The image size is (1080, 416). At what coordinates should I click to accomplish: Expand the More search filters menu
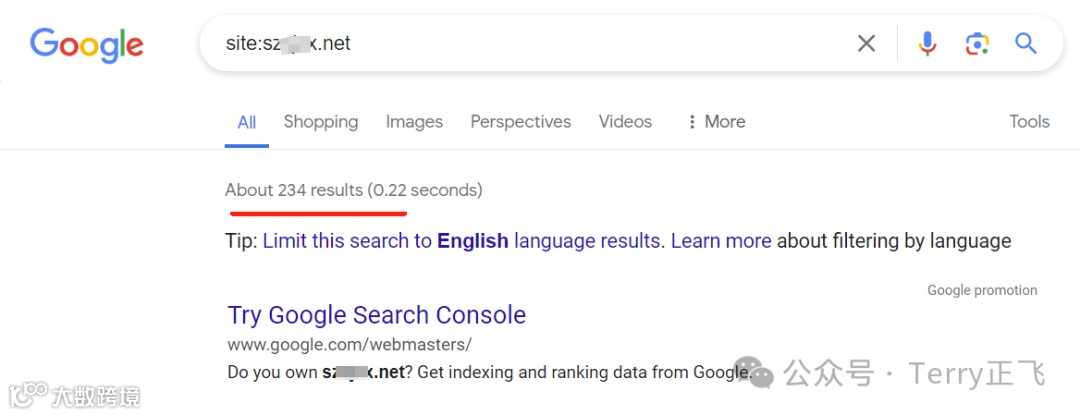pos(716,122)
